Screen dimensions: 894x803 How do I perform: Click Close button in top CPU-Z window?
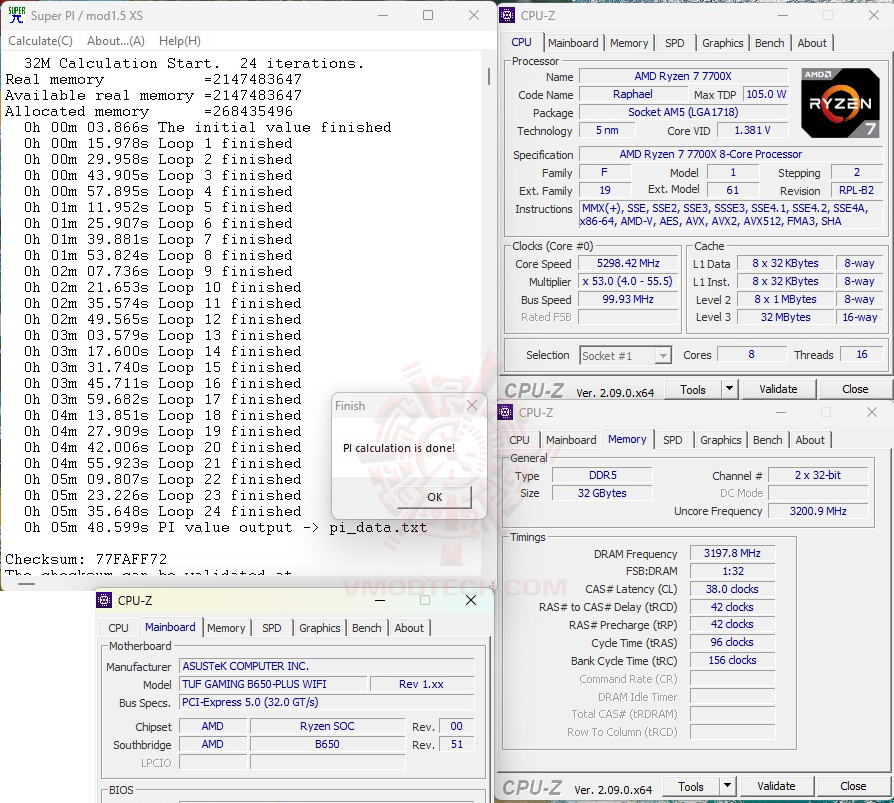pos(855,389)
